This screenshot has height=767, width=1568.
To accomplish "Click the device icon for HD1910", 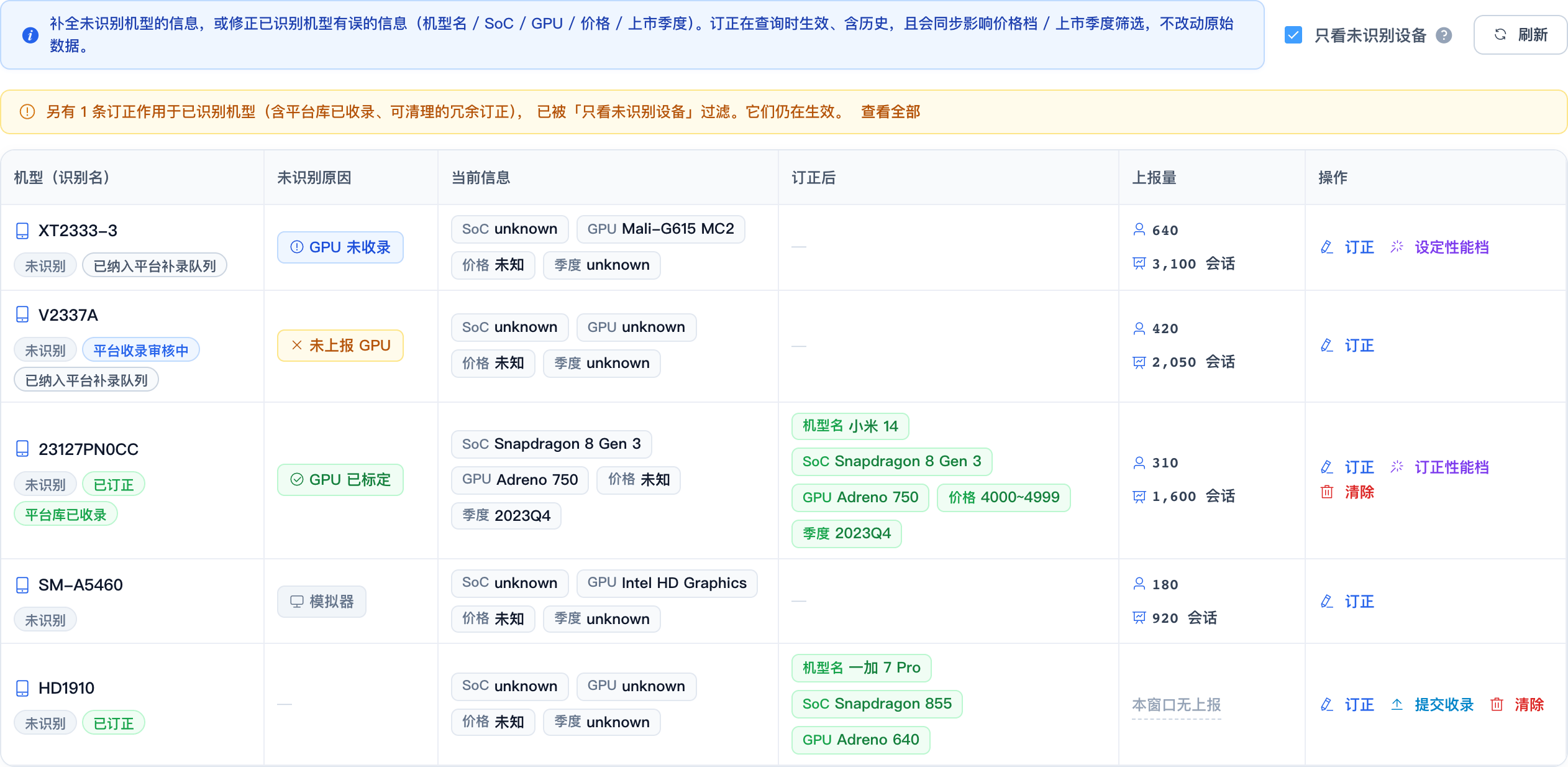I will click(22, 688).
